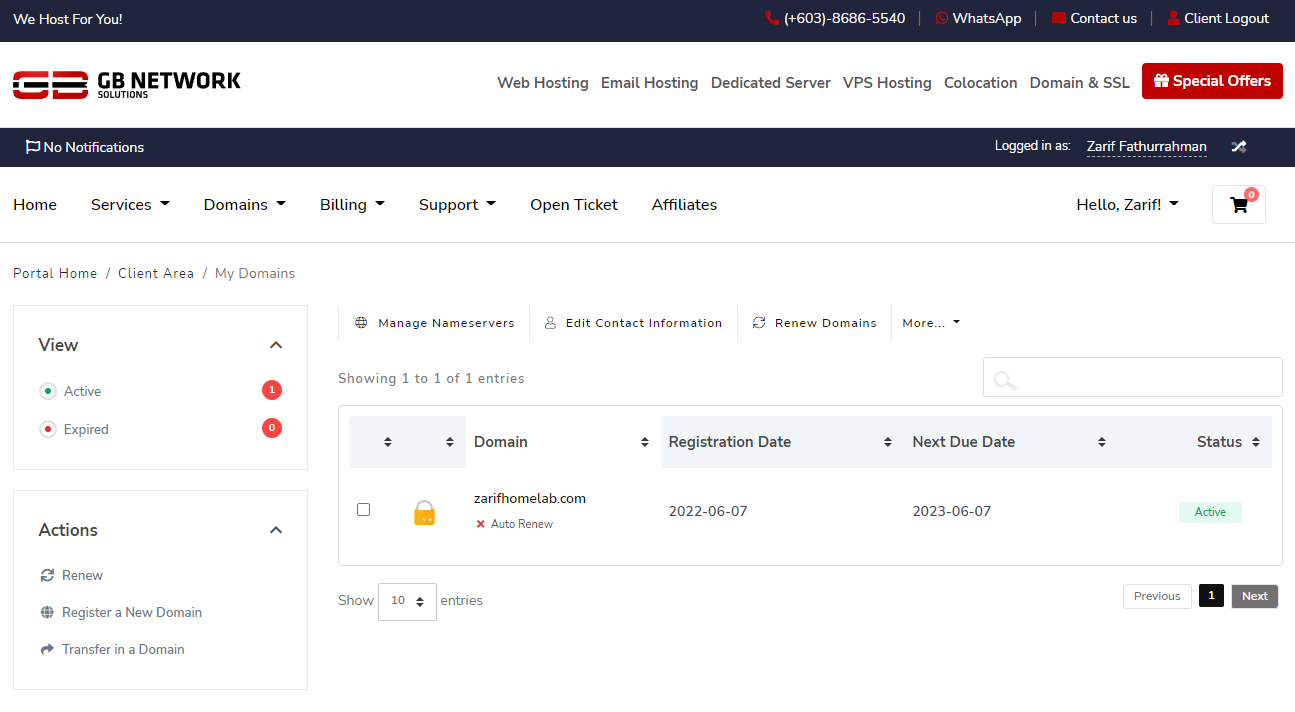This screenshot has width=1295, height=712.
Task: Expand the More... toolbar dropdown
Action: 930,323
